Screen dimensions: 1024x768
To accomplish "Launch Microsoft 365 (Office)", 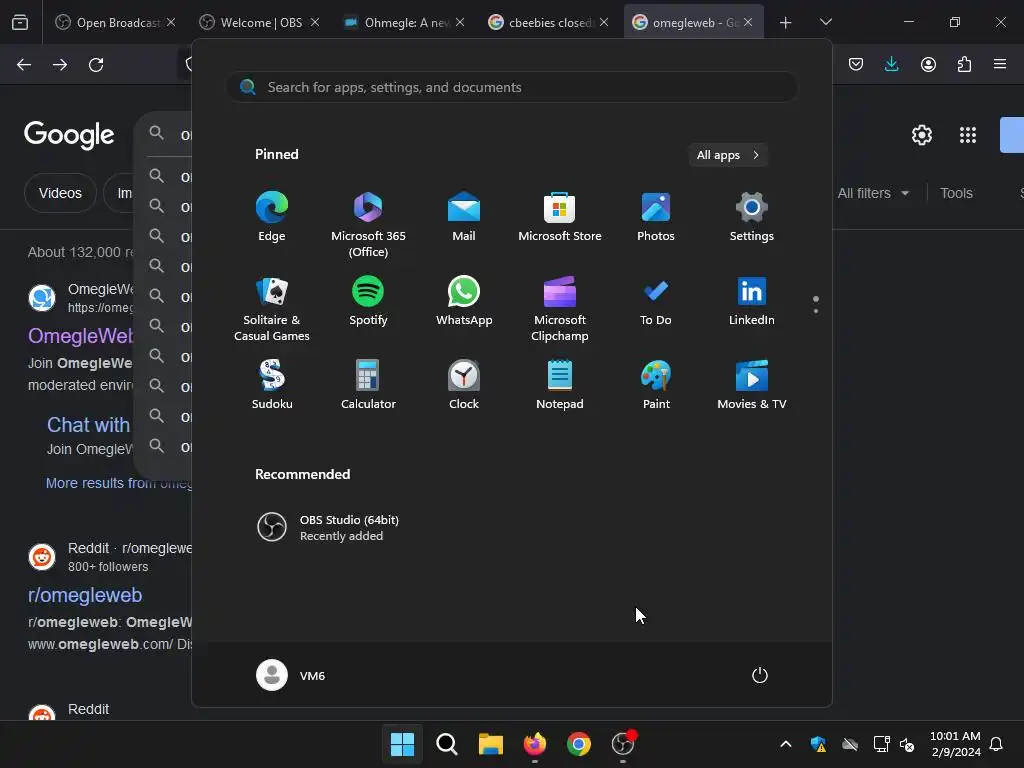I will pos(368,225).
